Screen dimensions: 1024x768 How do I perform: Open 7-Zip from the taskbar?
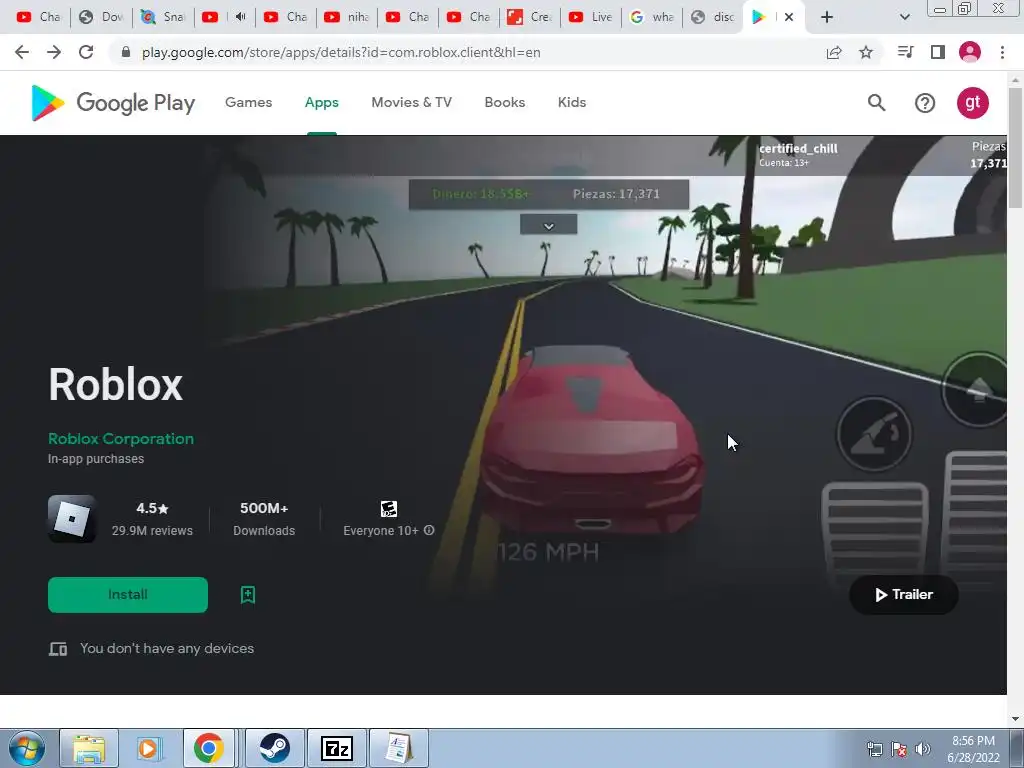(x=337, y=748)
